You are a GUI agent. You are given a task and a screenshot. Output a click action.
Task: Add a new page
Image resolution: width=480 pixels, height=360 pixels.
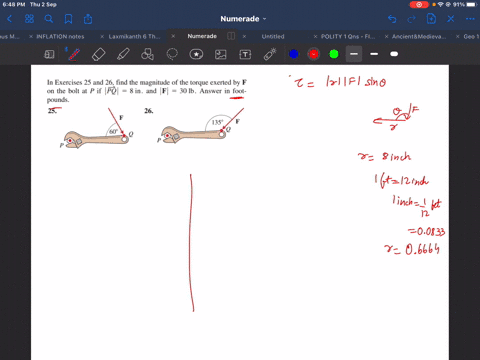tap(431, 19)
